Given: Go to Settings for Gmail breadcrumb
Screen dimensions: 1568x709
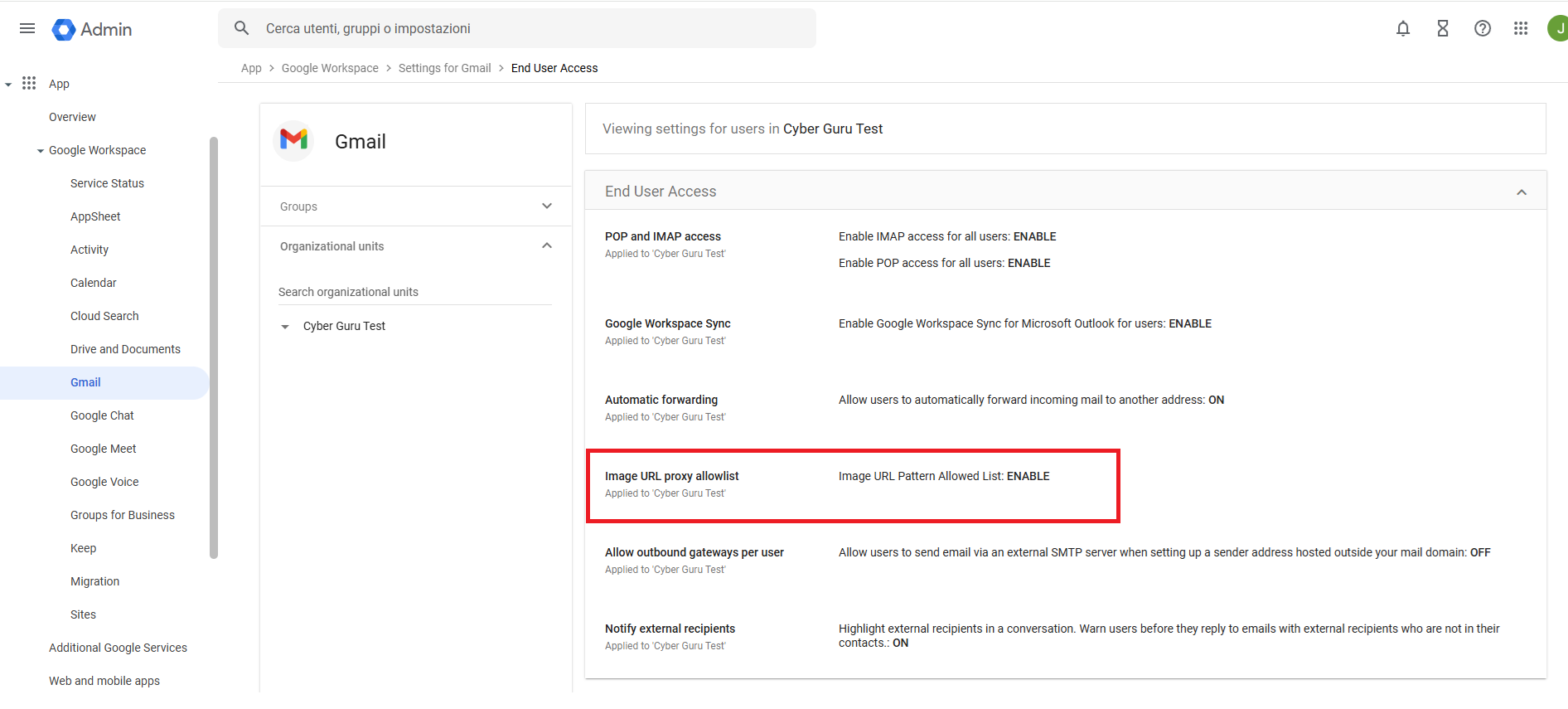Looking at the screenshot, I should point(444,68).
